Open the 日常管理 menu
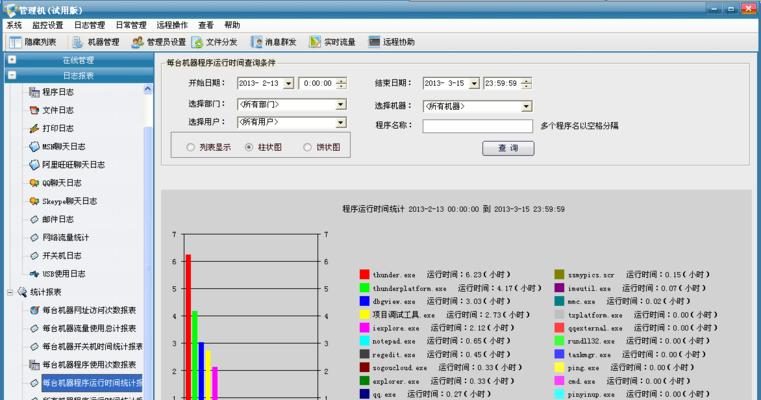The height and width of the screenshot is (400, 761). tap(131, 25)
